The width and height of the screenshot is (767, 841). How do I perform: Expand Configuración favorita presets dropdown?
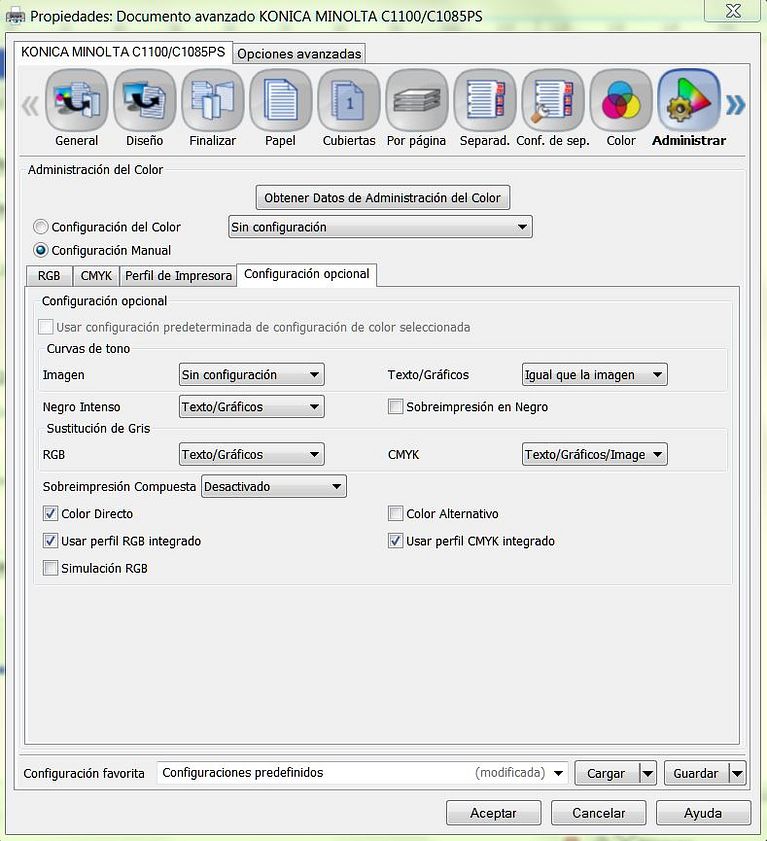coord(363,773)
